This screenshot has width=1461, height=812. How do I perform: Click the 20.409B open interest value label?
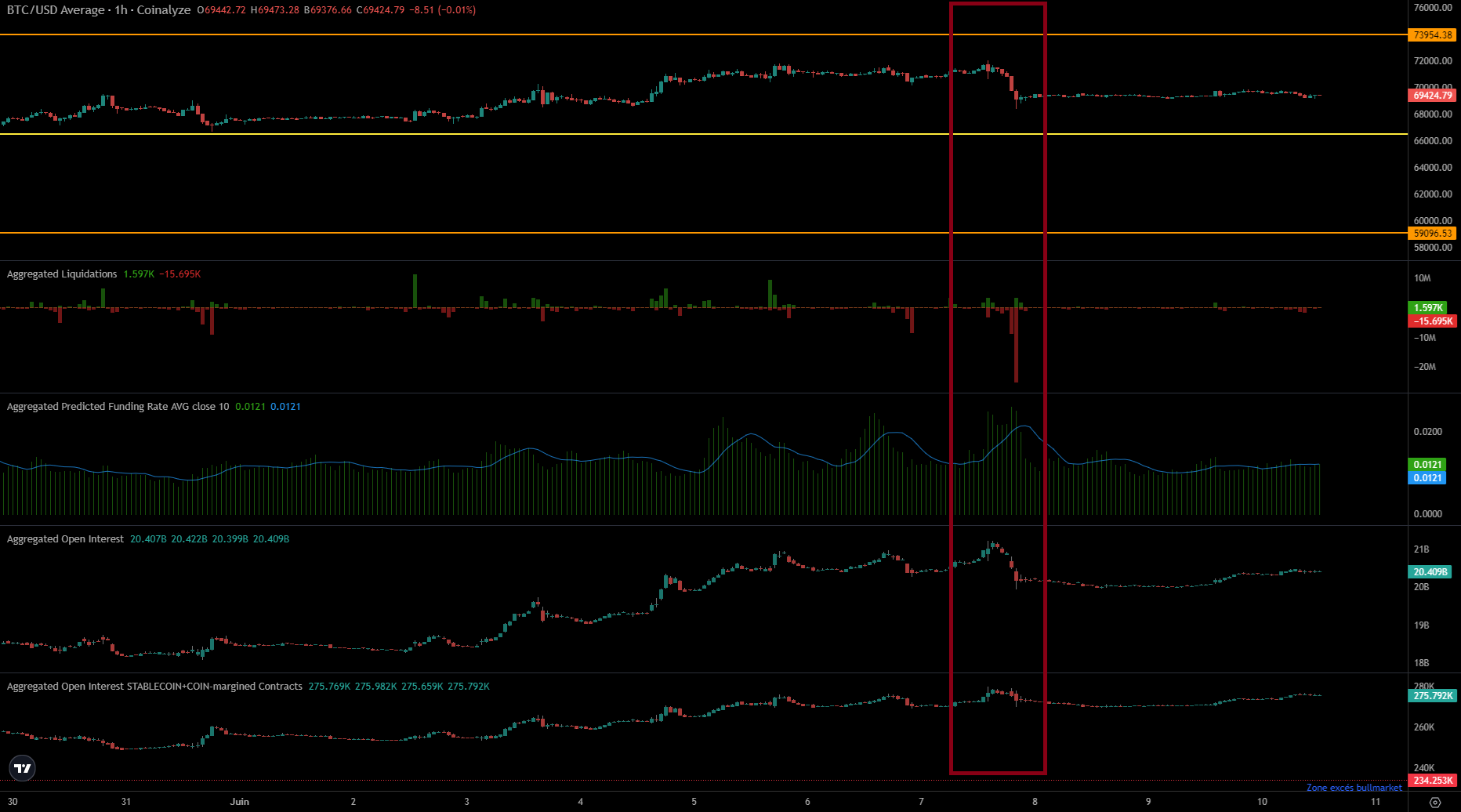coord(1430,571)
